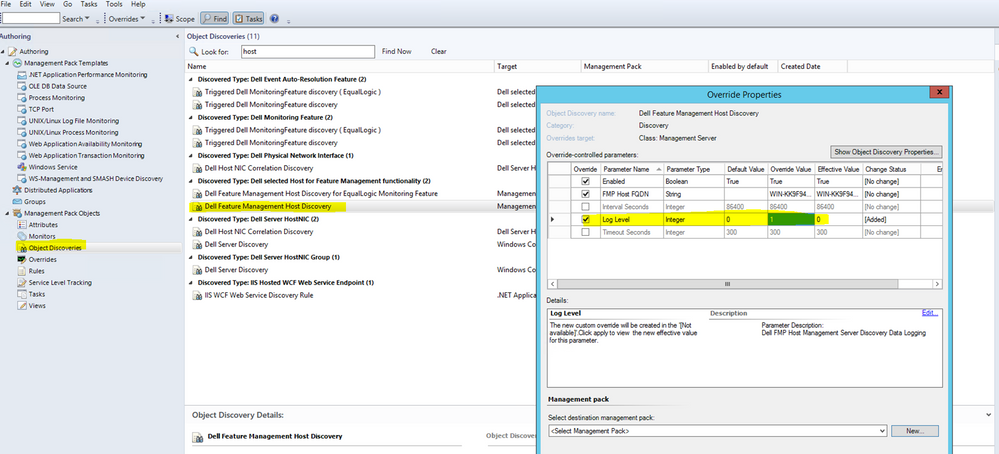Select the .NET Application Performance Monitoring template icon
Screen dimensions: 999x454
[x=22, y=74]
